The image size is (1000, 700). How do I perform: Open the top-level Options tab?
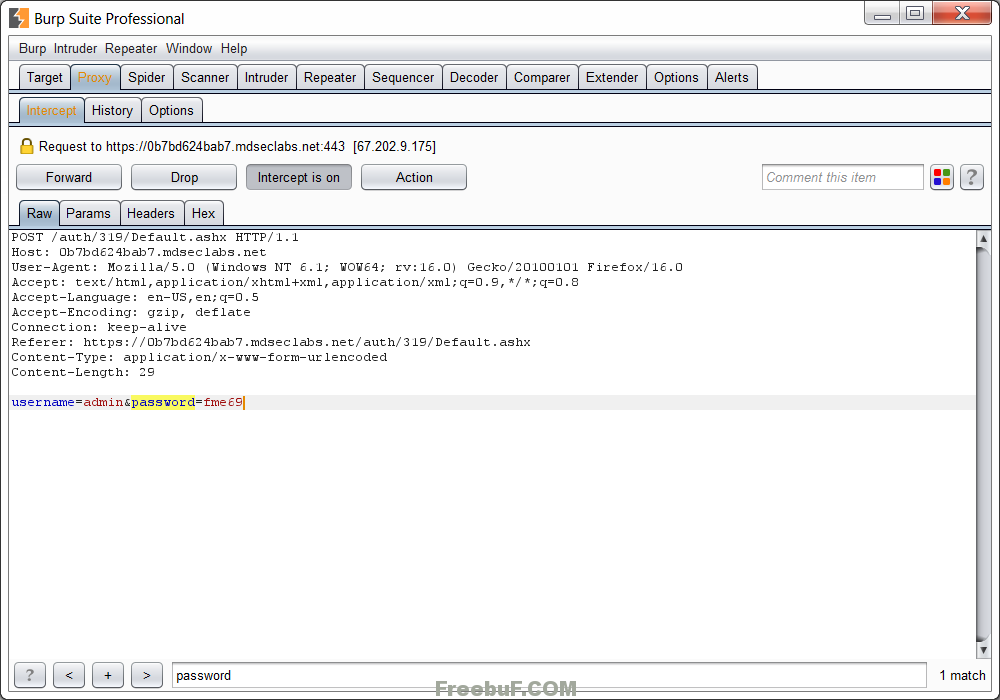[676, 77]
